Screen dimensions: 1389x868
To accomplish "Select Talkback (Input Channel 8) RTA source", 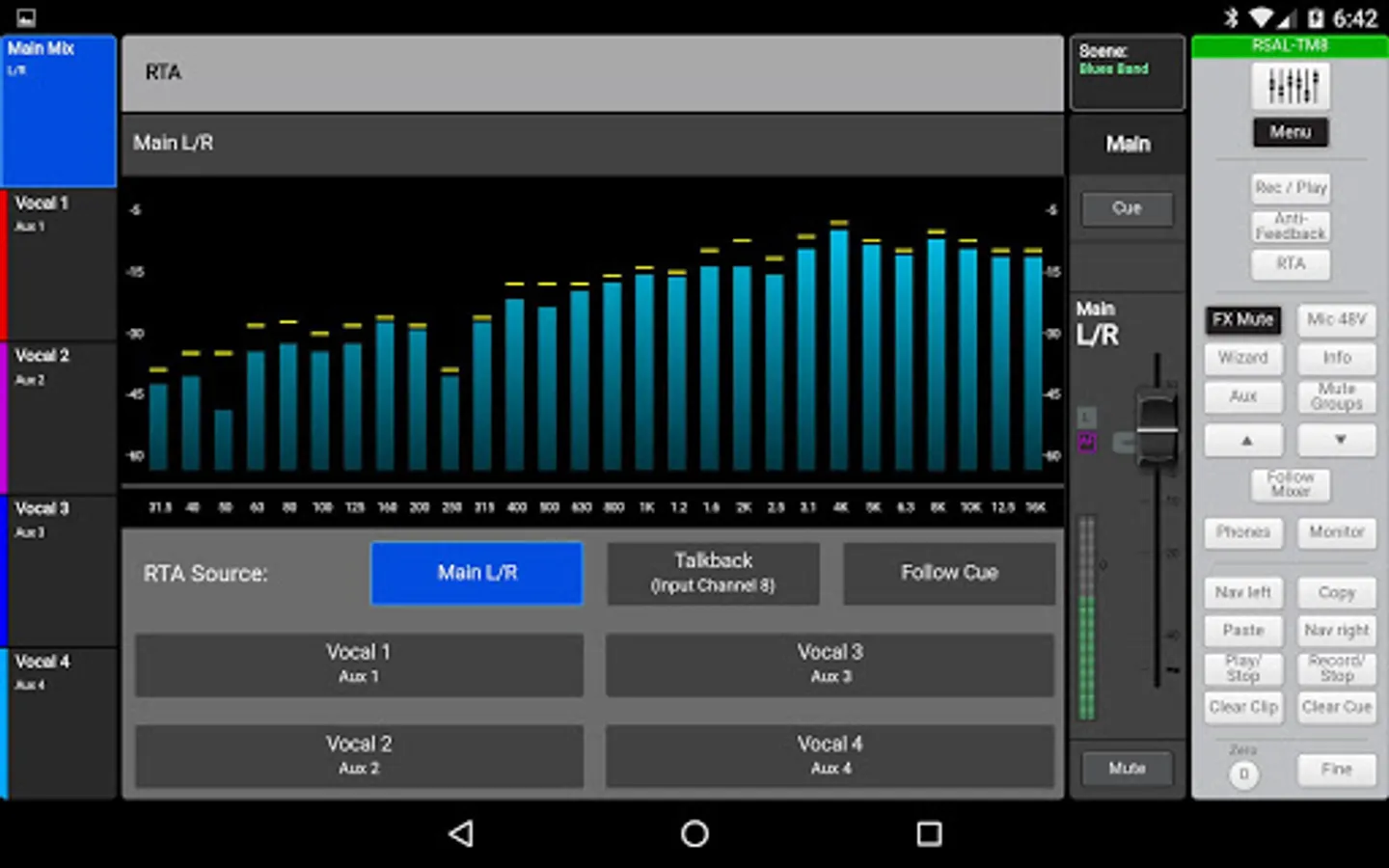I will pos(714,573).
